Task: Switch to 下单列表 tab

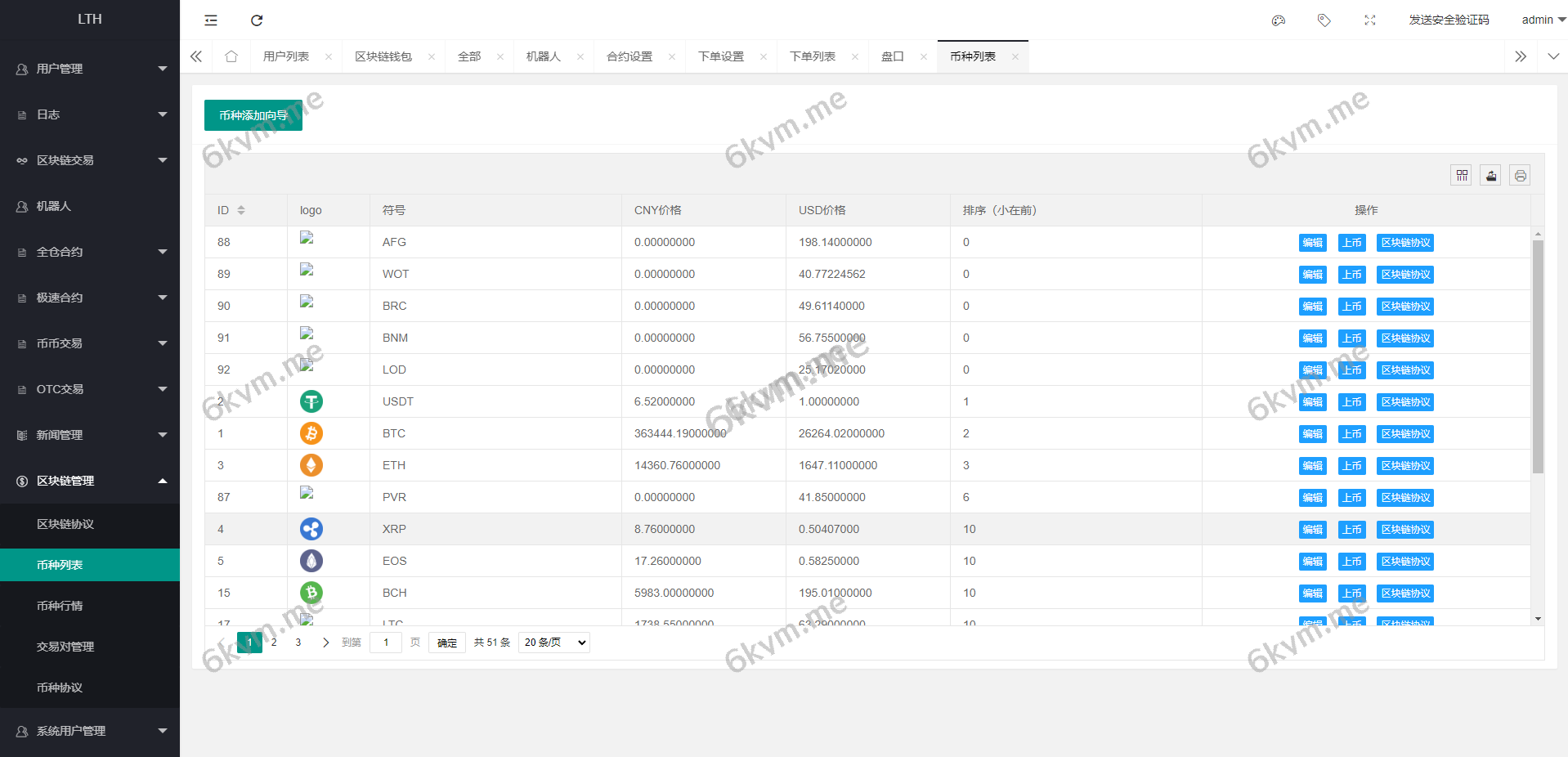Action: (x=813, y=56)
